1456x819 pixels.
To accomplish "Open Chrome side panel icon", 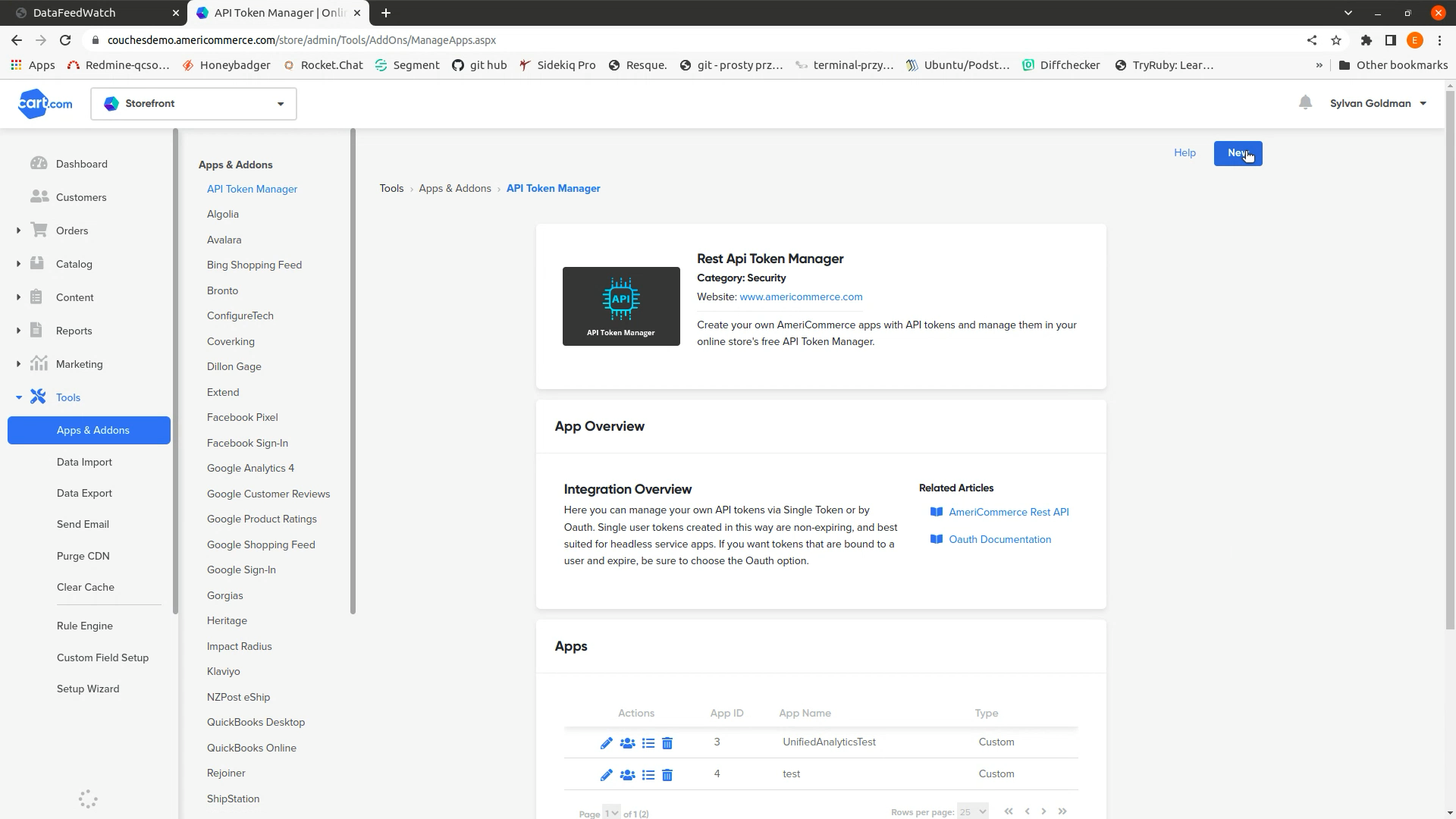I will tap(1391, 40).
